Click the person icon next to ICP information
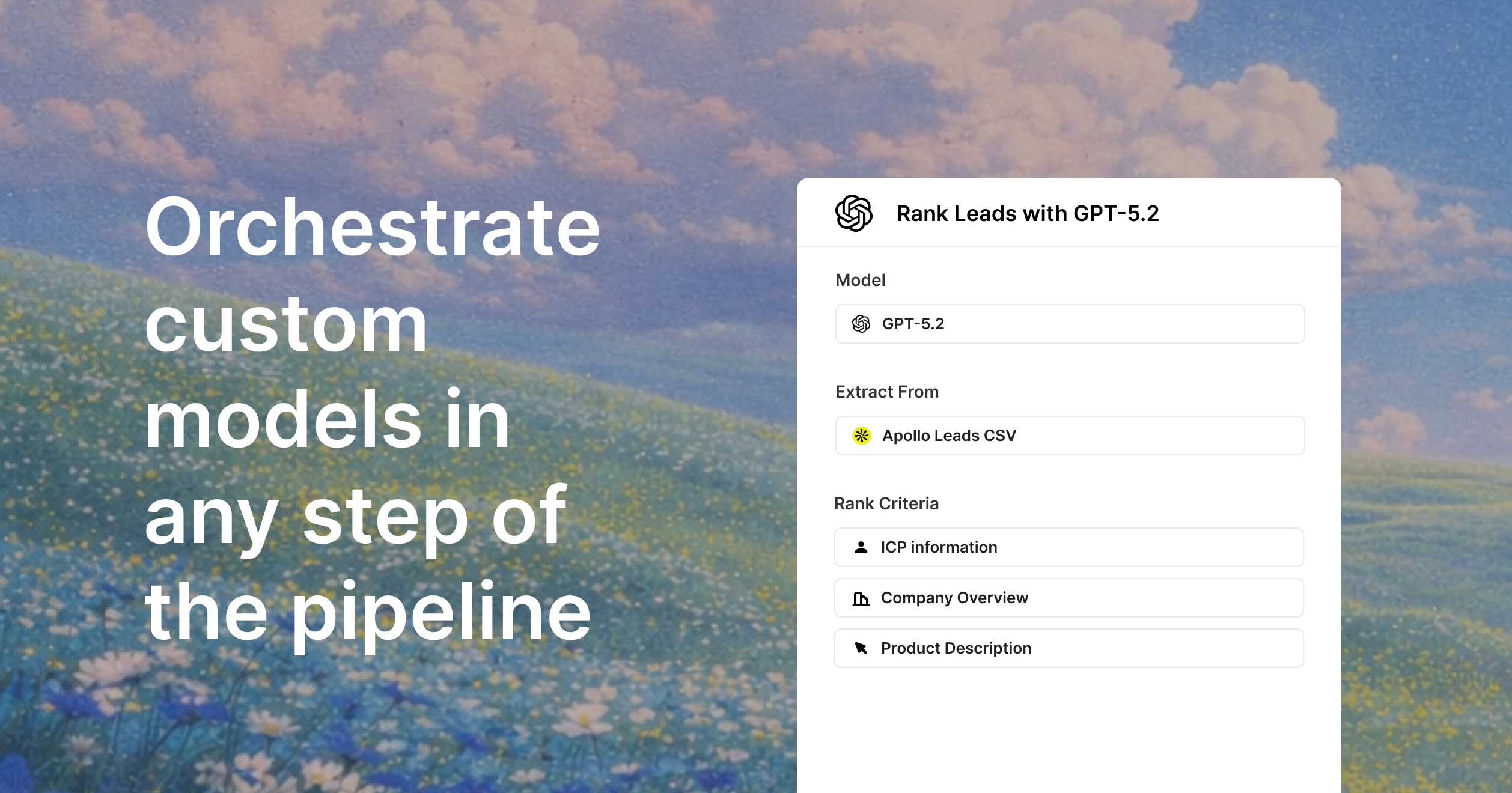 click(861, 547)
